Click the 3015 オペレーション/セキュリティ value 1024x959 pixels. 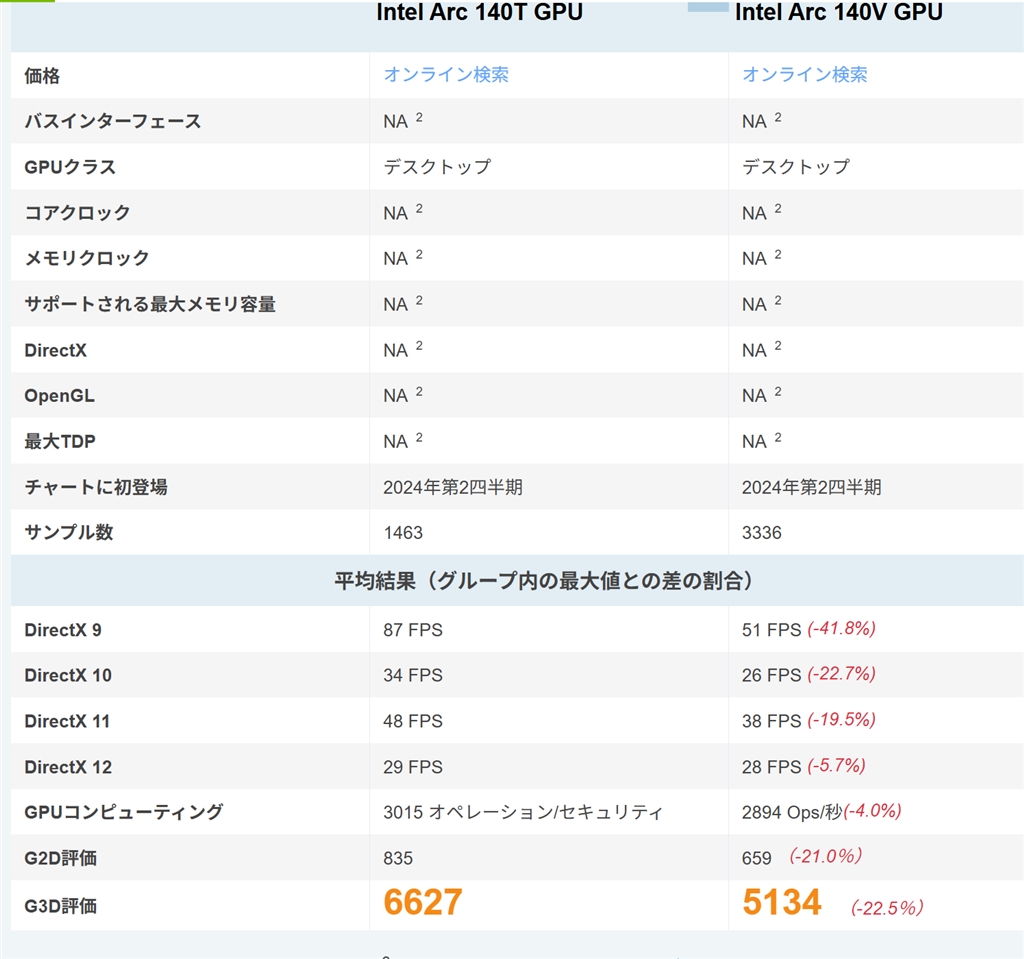pos(523,813)
